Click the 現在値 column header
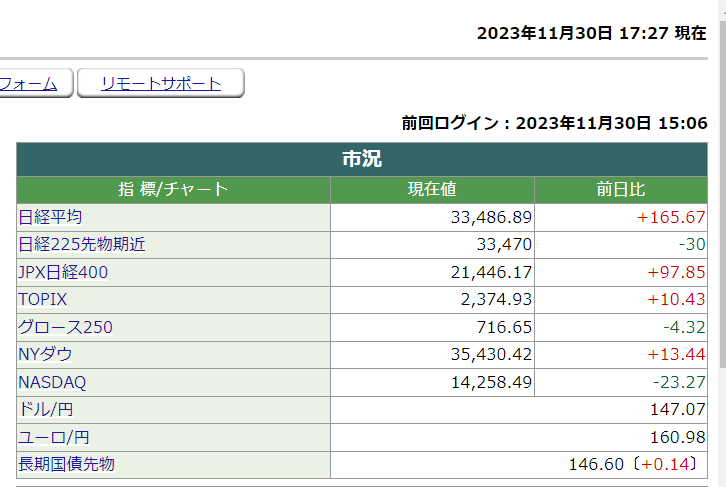 point(432,189)
